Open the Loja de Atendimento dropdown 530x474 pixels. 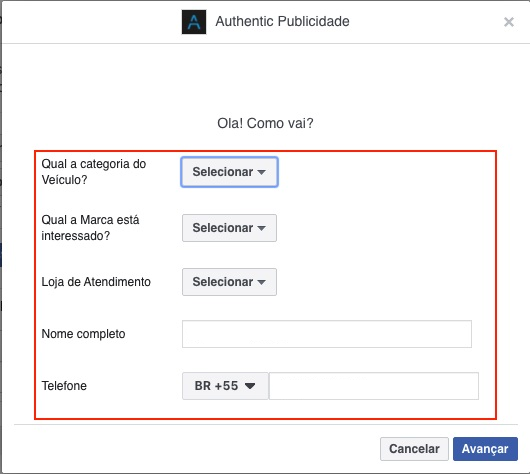pos(229,282)
